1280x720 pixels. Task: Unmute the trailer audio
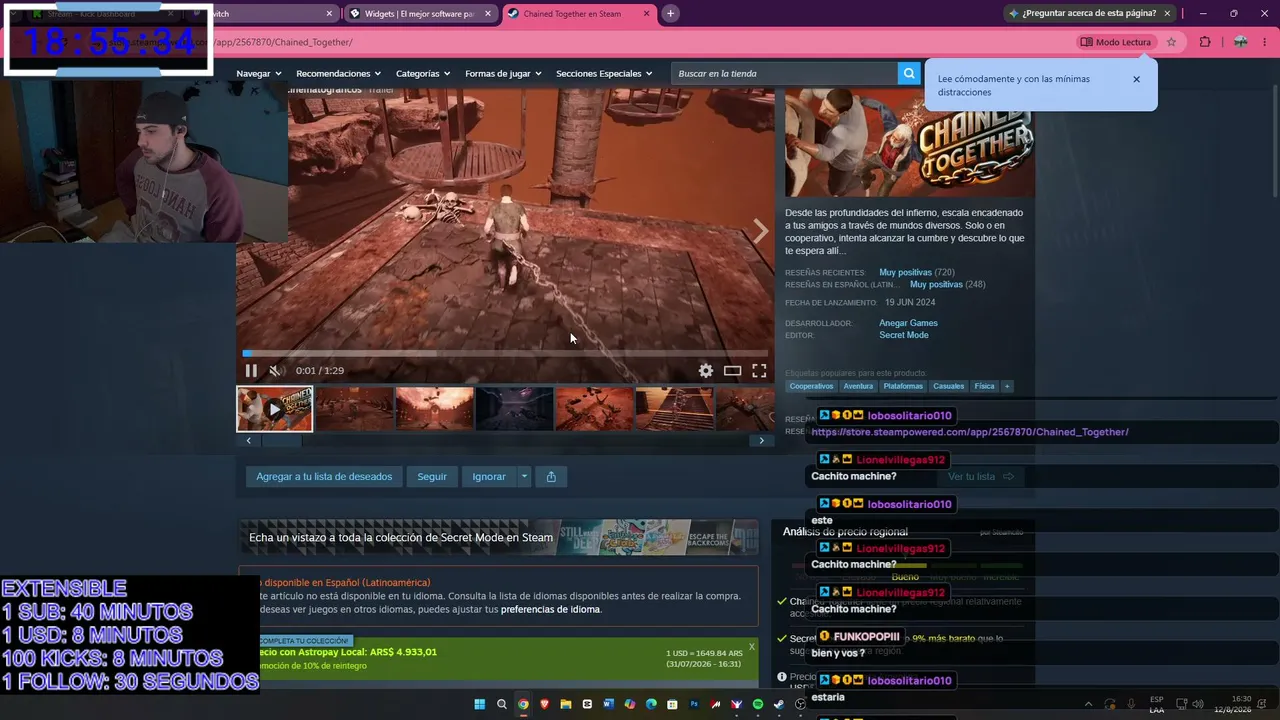click(275, 371)
